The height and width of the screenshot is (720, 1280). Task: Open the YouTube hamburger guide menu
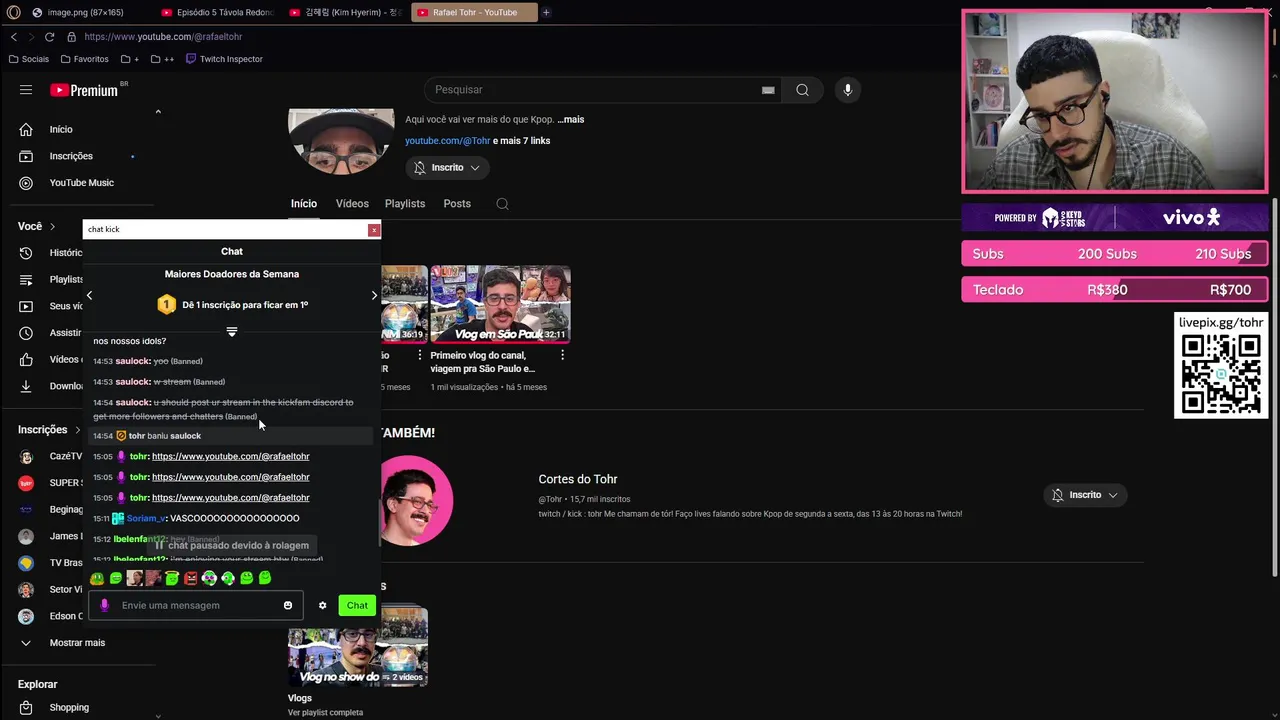click(x=26, y=90)
